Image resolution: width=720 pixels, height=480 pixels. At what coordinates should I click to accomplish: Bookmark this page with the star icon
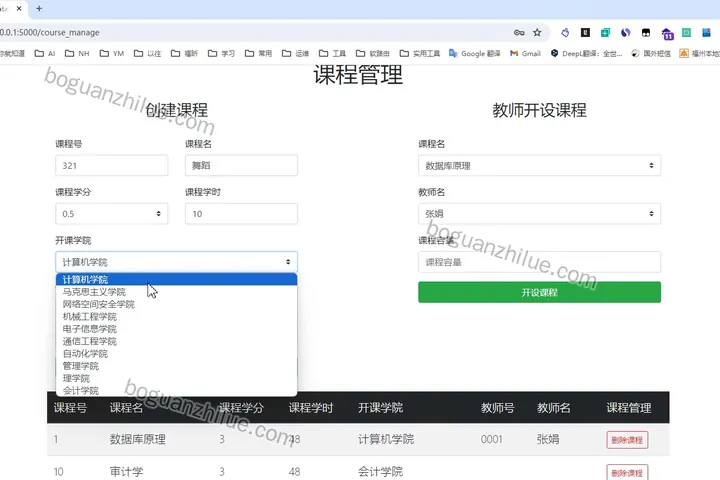pos(537,33)
